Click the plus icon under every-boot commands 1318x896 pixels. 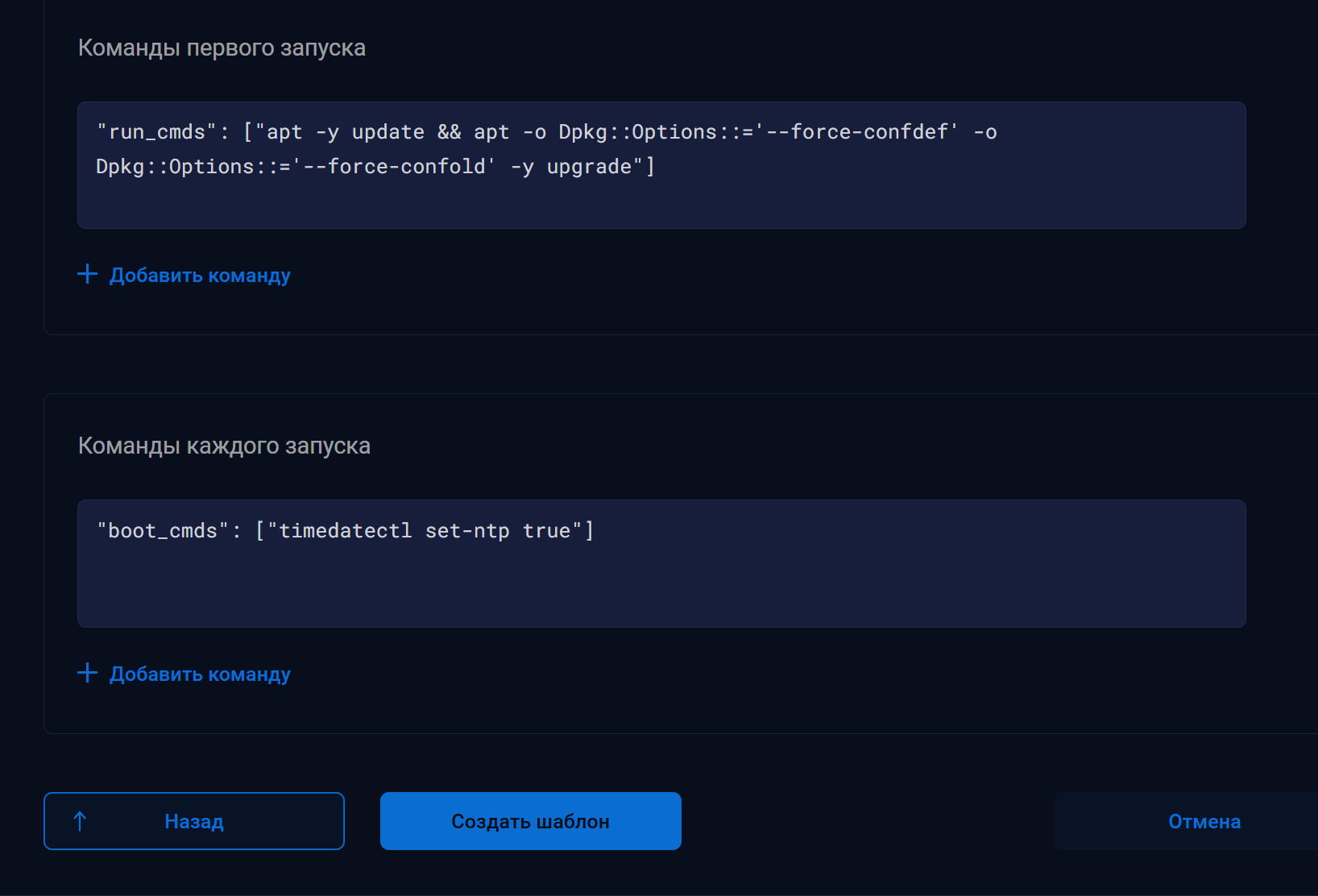tap(87, 673)
